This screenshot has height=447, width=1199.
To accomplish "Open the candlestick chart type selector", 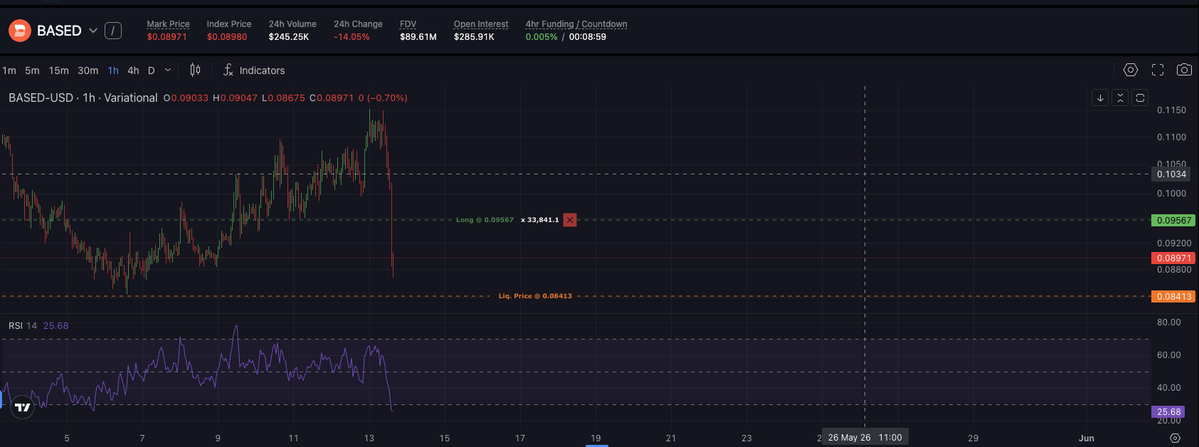I will (x=195, y=70).
